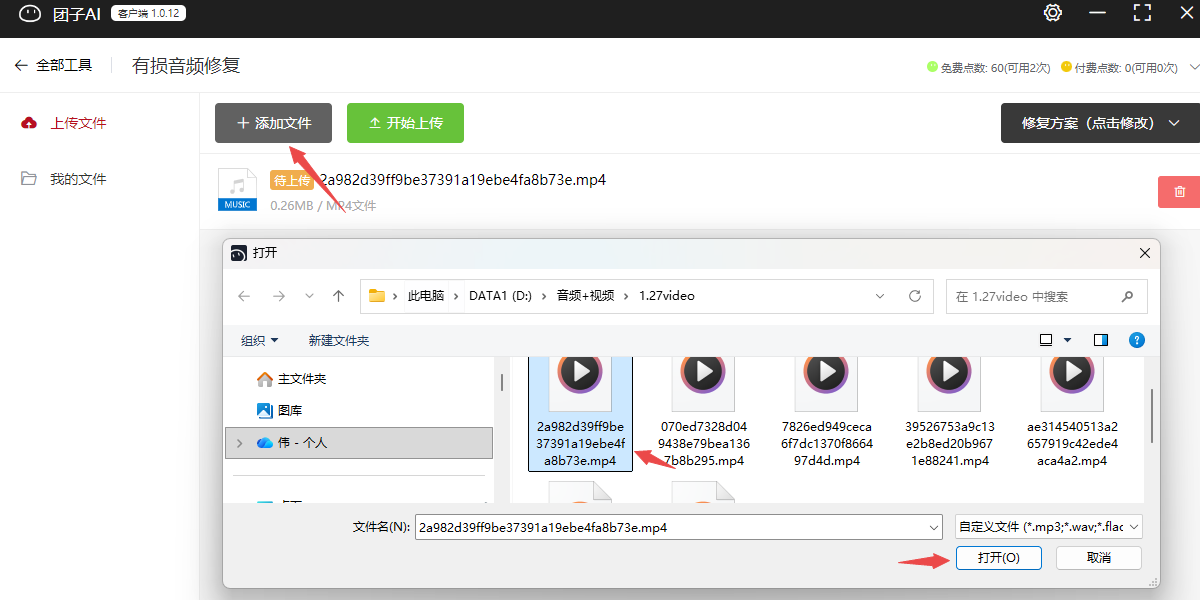The height and width of the screenshot is (600, 1200).
Task: Click 新建文件夹 in dialog toolbar
Action: tap(339, 340)
